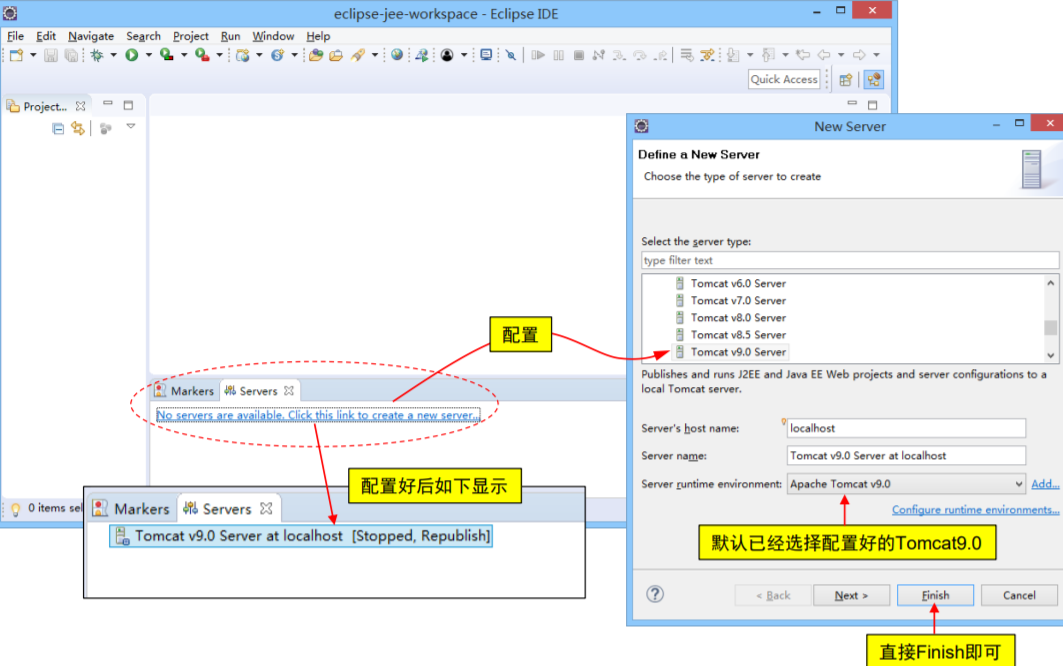Select the Project Explorer tab
Screen dimensions: 1063x666
tap(45, 106)
